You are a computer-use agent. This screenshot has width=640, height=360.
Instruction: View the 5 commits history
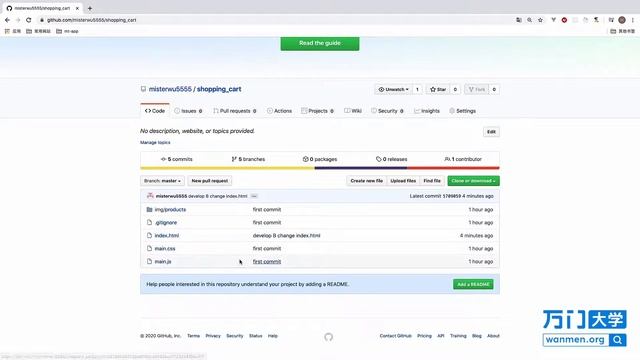point(176,159)
